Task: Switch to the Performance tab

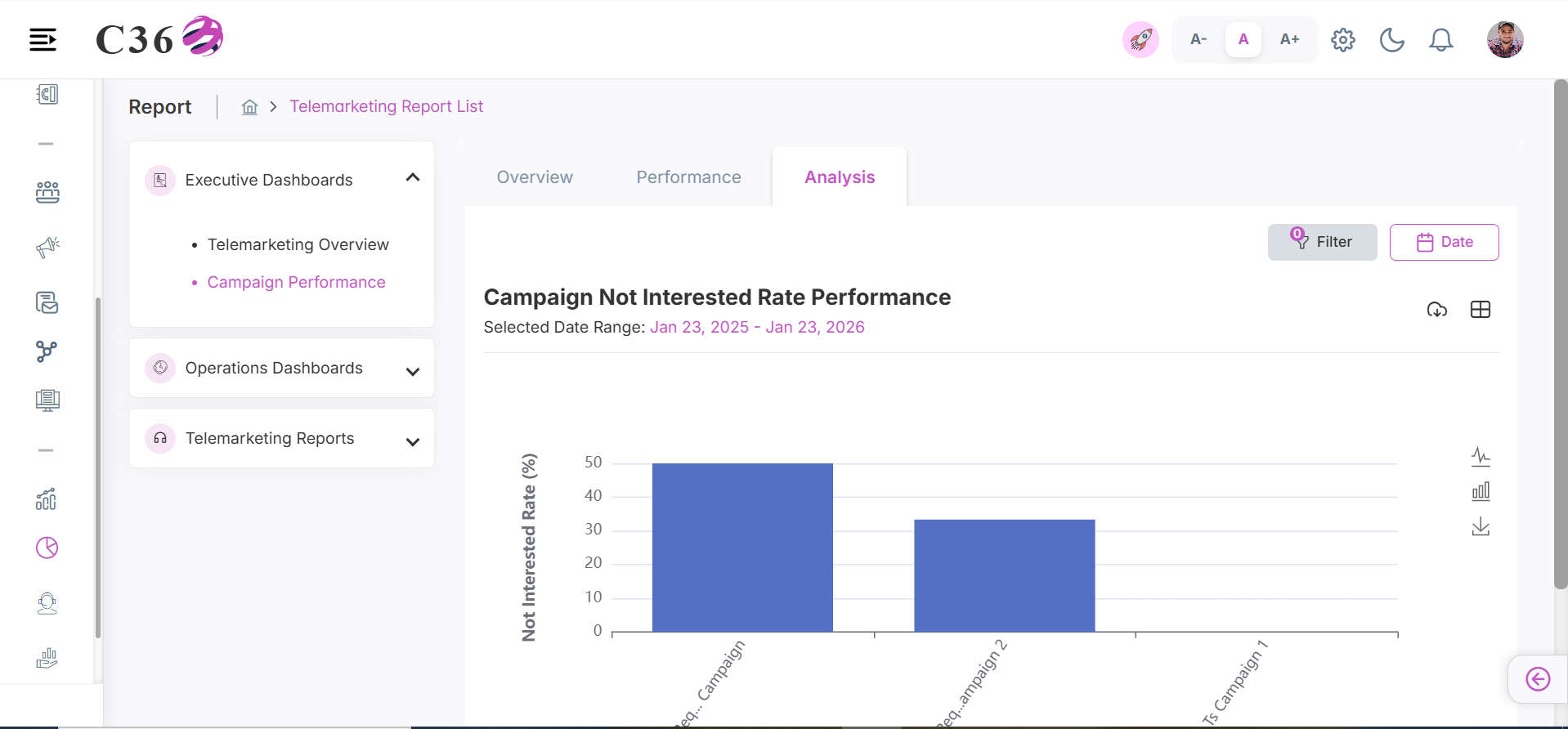Action: [x=688, y=177]
